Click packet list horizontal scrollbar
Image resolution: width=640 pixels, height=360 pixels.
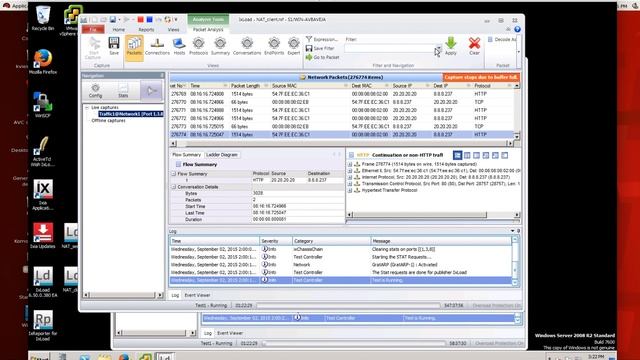[342, 143]
